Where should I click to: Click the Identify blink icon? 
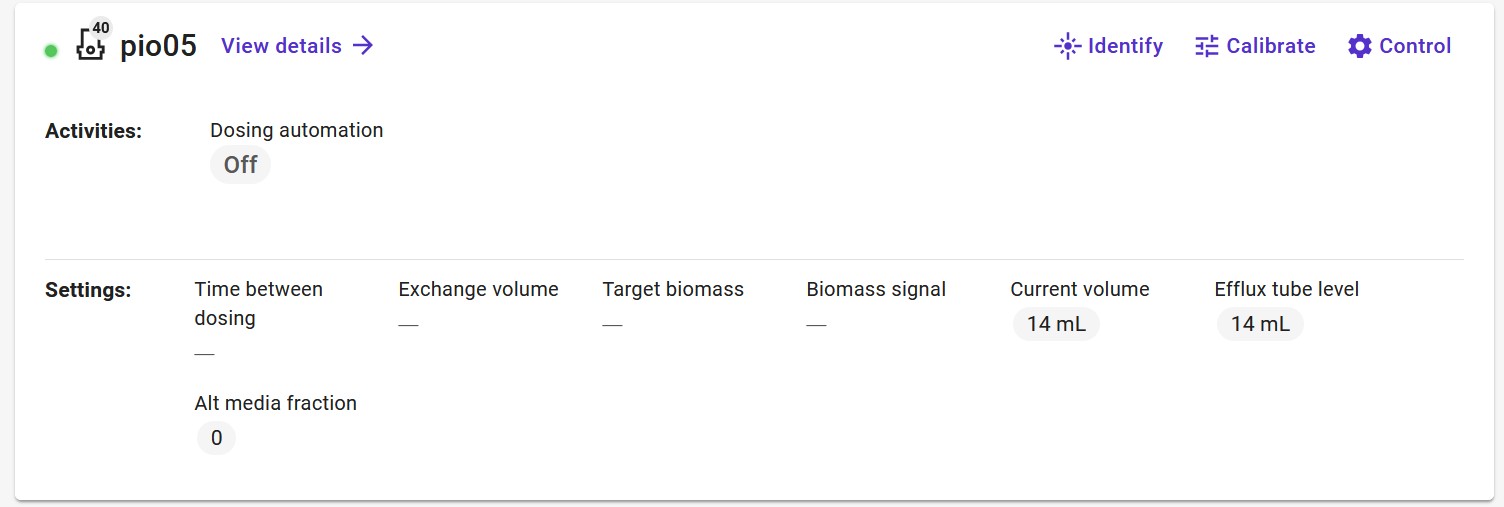coord(1068,46)
